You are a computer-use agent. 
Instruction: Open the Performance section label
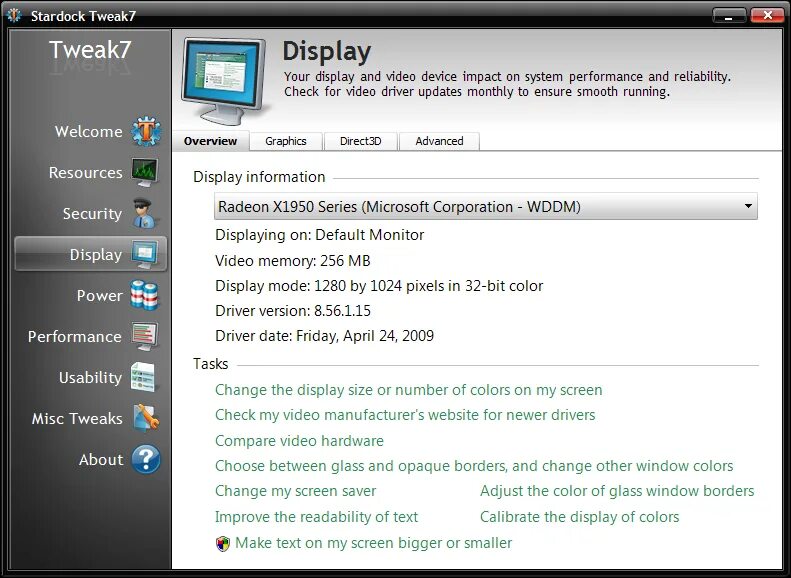coord(75,336)
